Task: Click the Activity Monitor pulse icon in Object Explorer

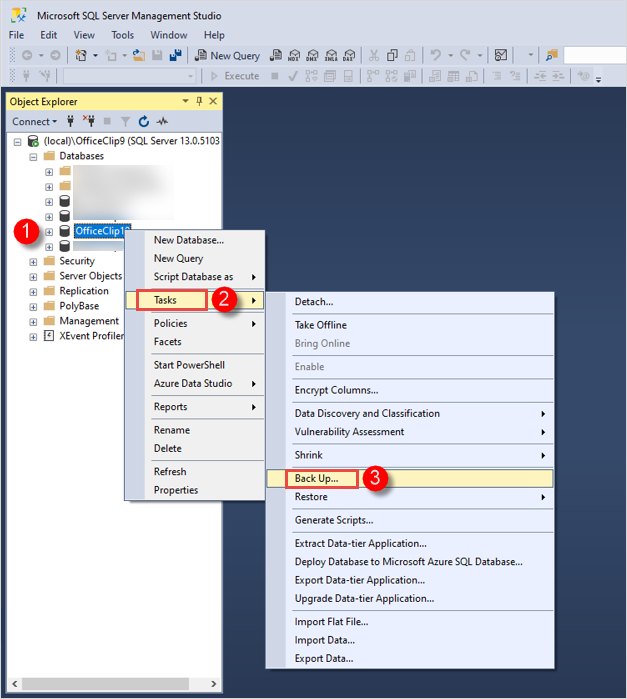Action: tap(162, 121)
